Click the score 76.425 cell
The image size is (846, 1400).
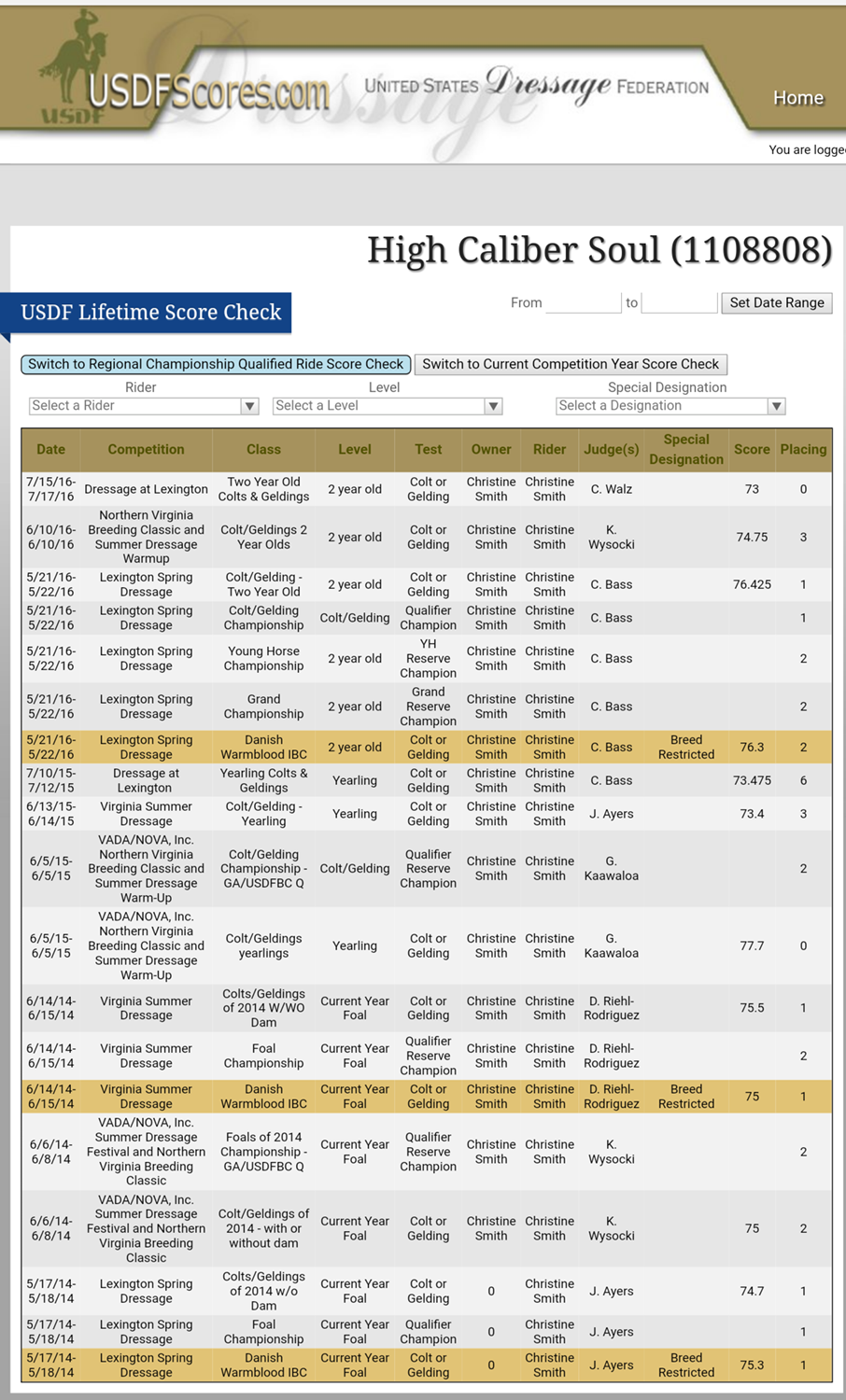pyautogui.click(x=752, y=585)
